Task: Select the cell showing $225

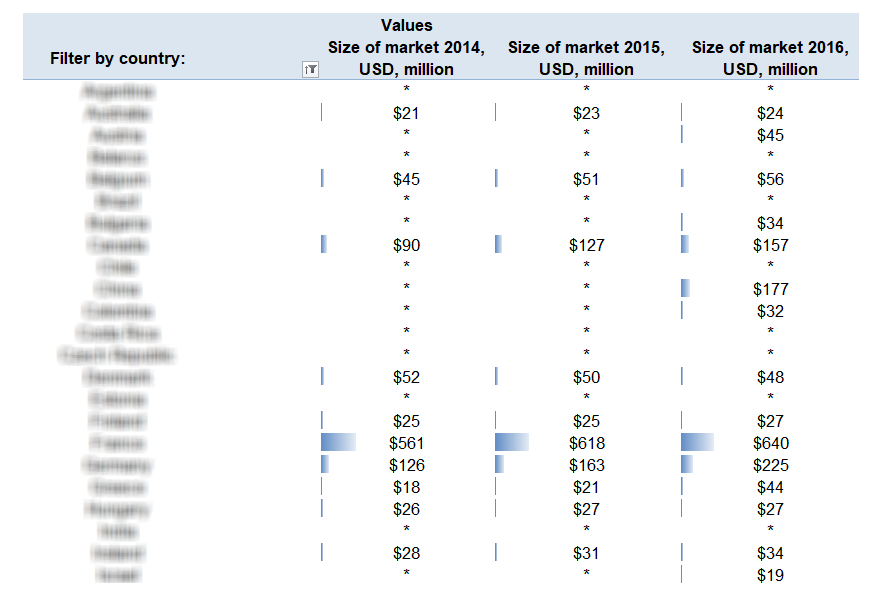Action: 770,465
